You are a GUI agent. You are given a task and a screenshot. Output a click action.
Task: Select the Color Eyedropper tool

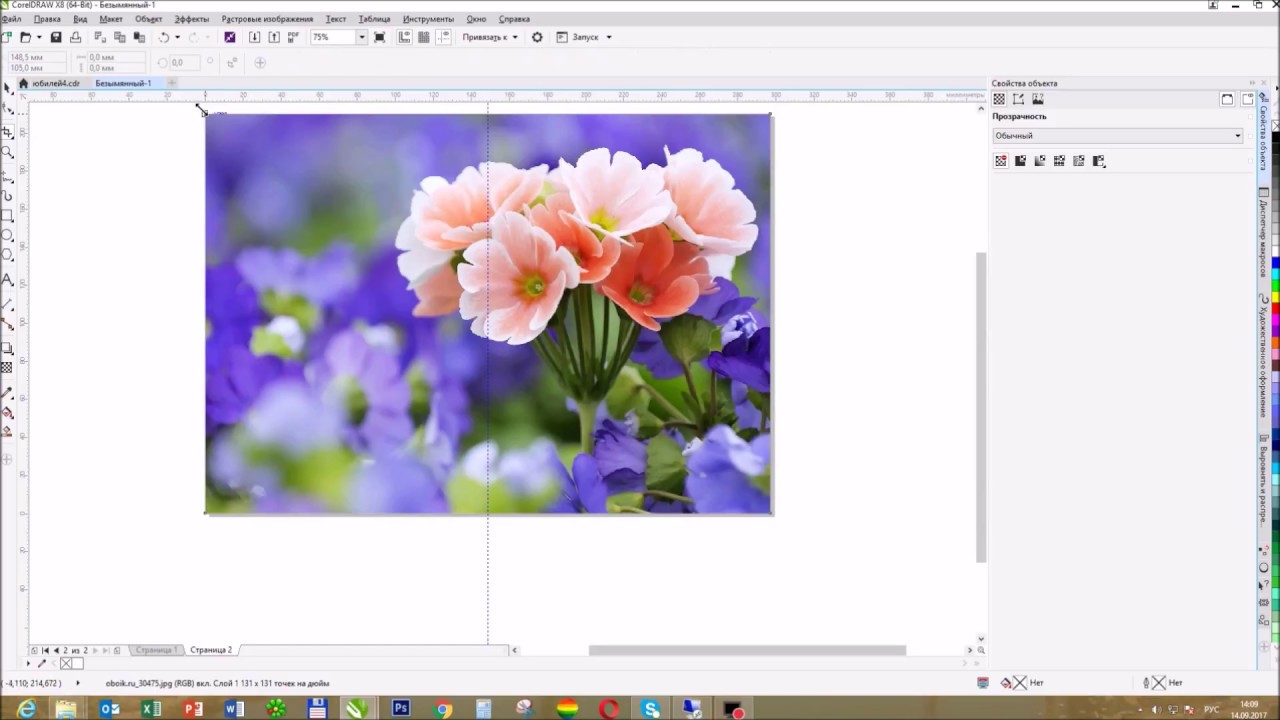point(7,392)
